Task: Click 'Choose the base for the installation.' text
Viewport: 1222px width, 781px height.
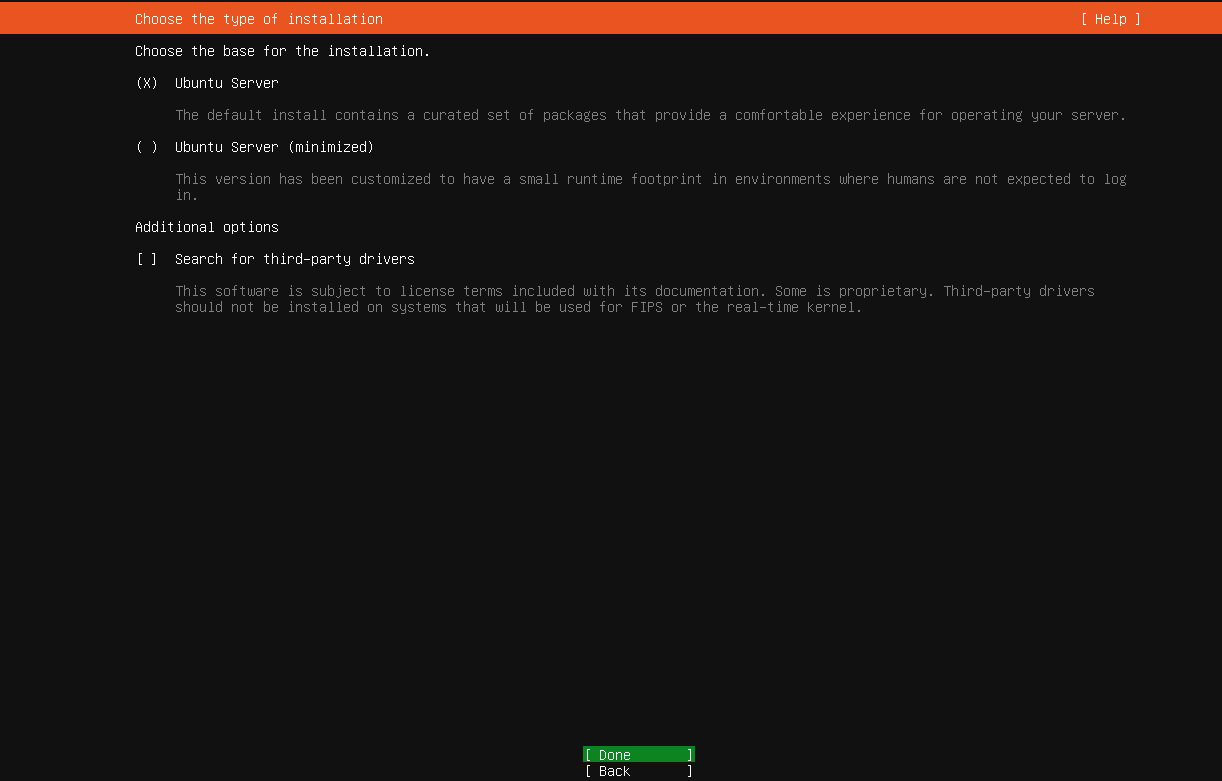Action: pos(283,51)
